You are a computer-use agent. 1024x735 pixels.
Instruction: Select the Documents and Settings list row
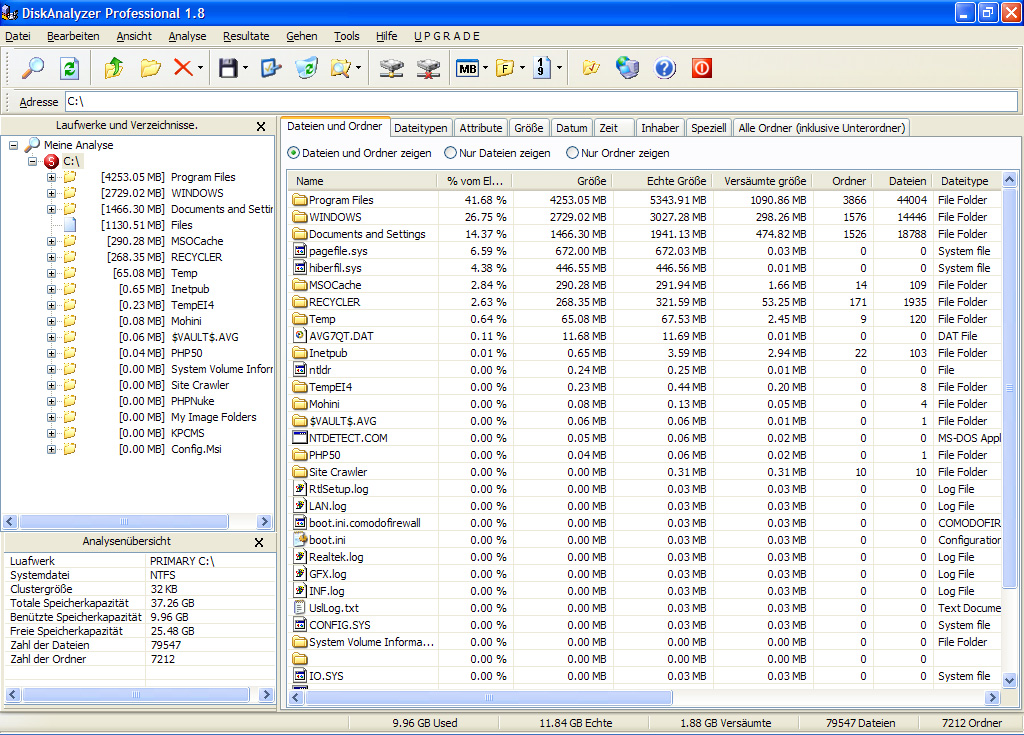647,234
